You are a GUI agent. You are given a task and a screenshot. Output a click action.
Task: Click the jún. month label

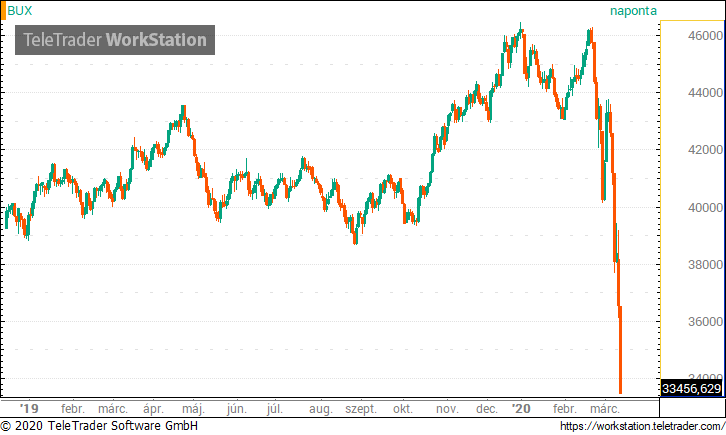coord(237,409)
